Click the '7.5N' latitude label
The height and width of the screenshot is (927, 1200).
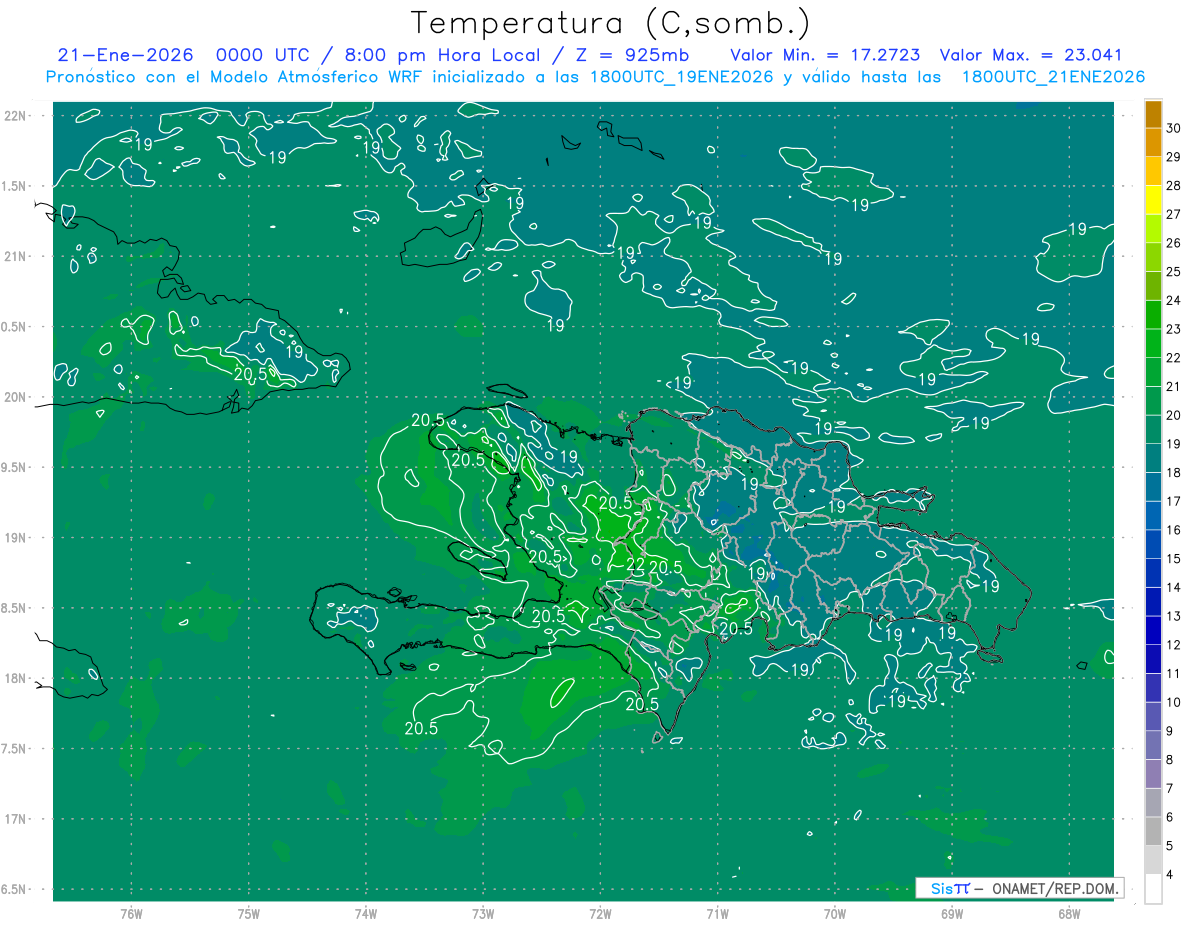15,749
